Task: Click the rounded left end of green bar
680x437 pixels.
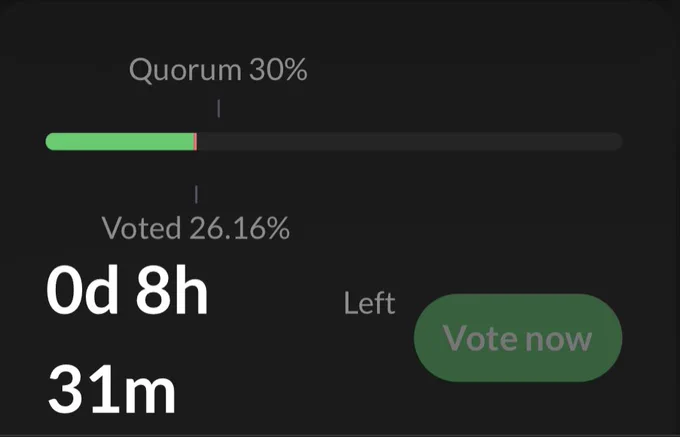Action: pos(52,142)
